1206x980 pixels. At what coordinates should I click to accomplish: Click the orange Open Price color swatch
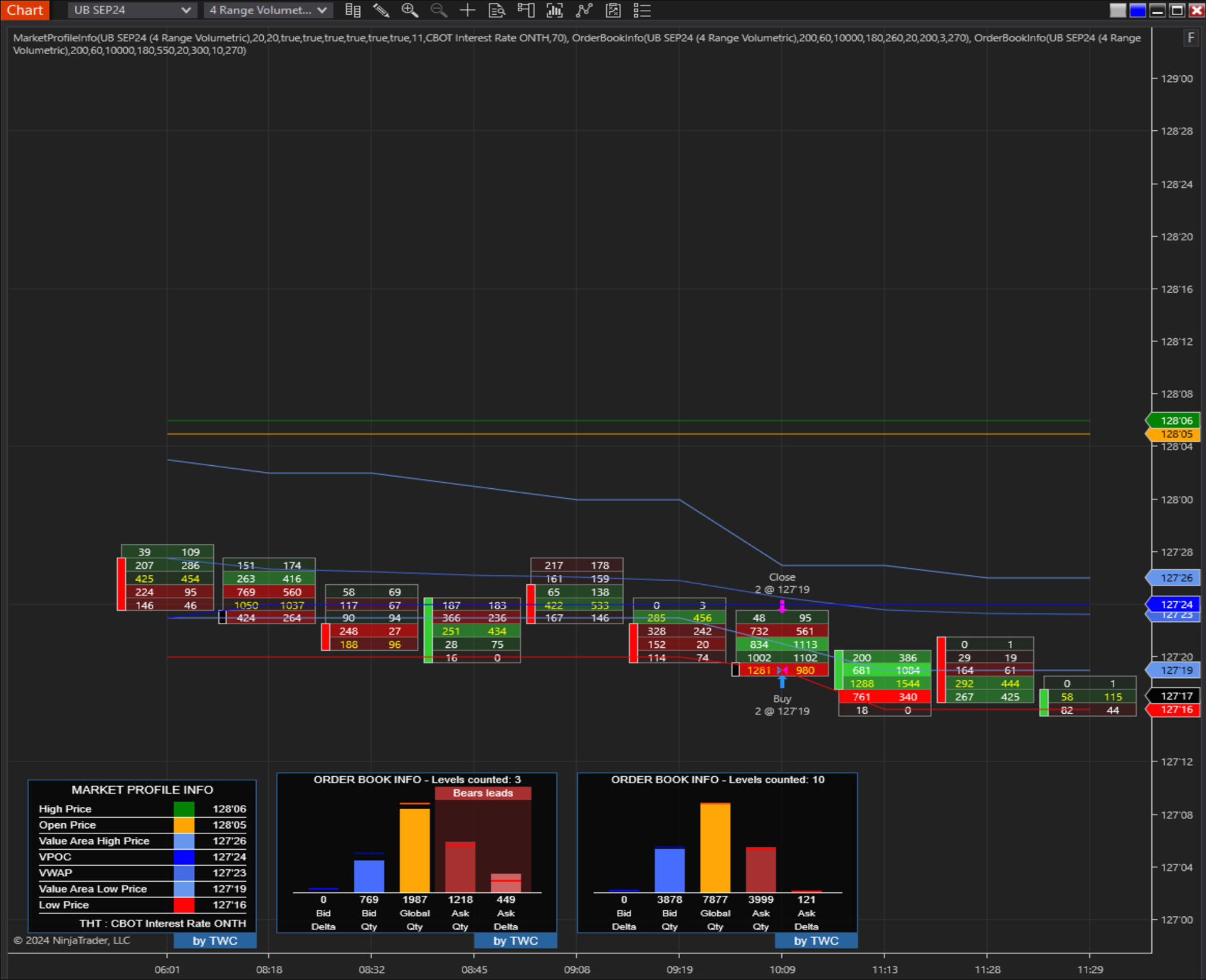click(x=184, y=825)
